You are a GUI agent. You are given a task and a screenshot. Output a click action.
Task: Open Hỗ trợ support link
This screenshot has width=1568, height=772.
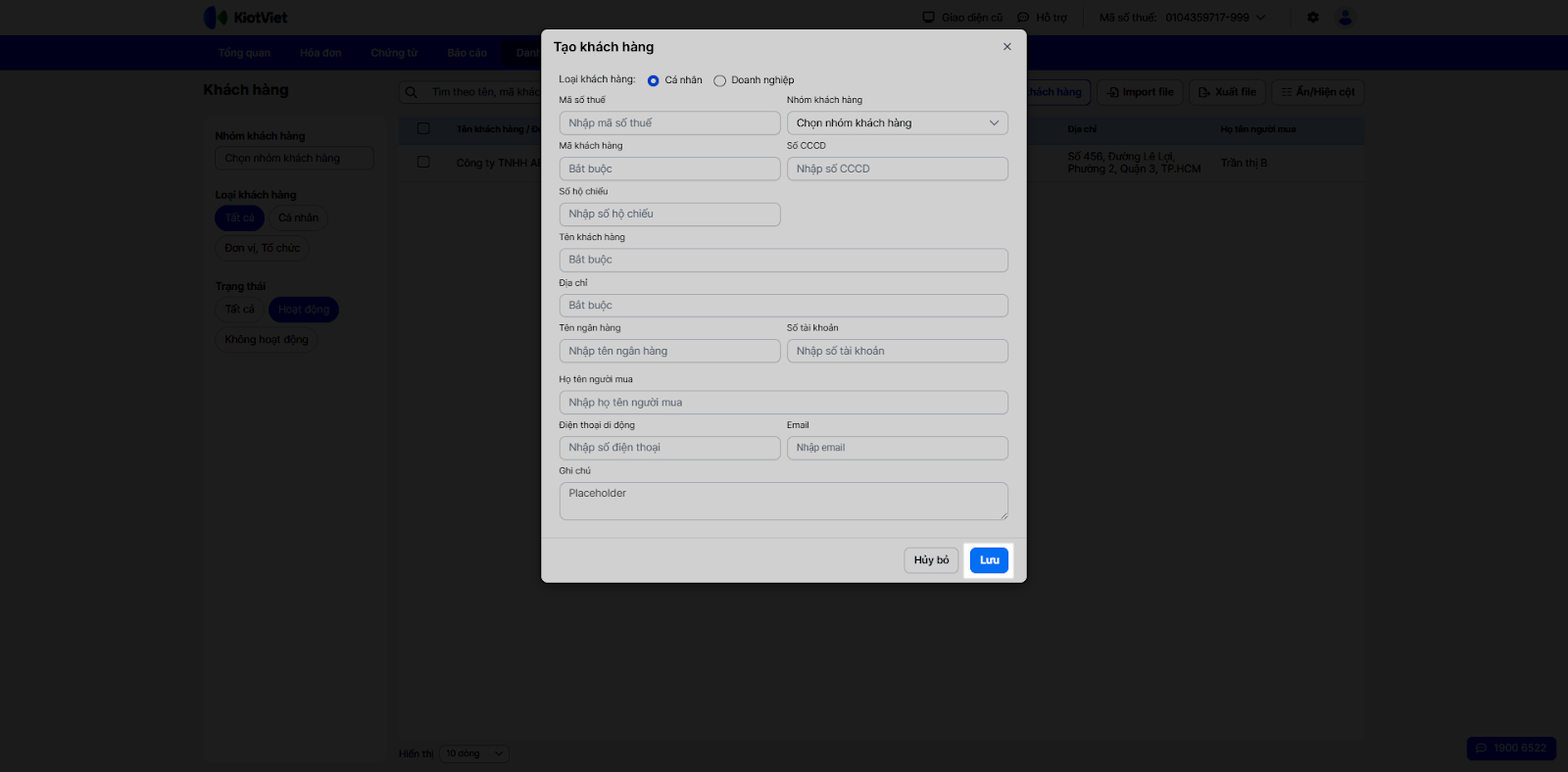point(1042,18)
